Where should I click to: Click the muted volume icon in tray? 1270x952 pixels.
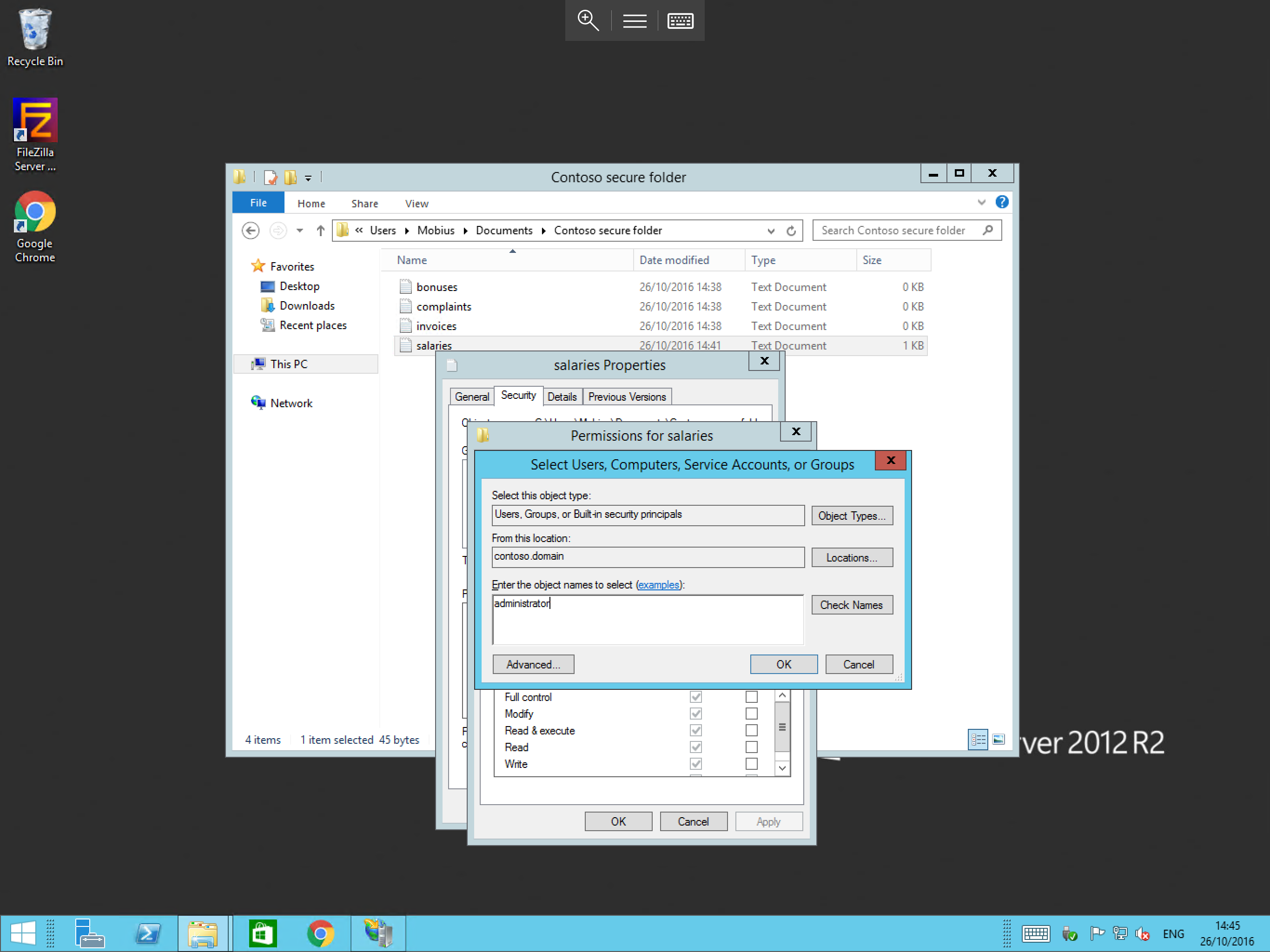tap(1142, 933)
